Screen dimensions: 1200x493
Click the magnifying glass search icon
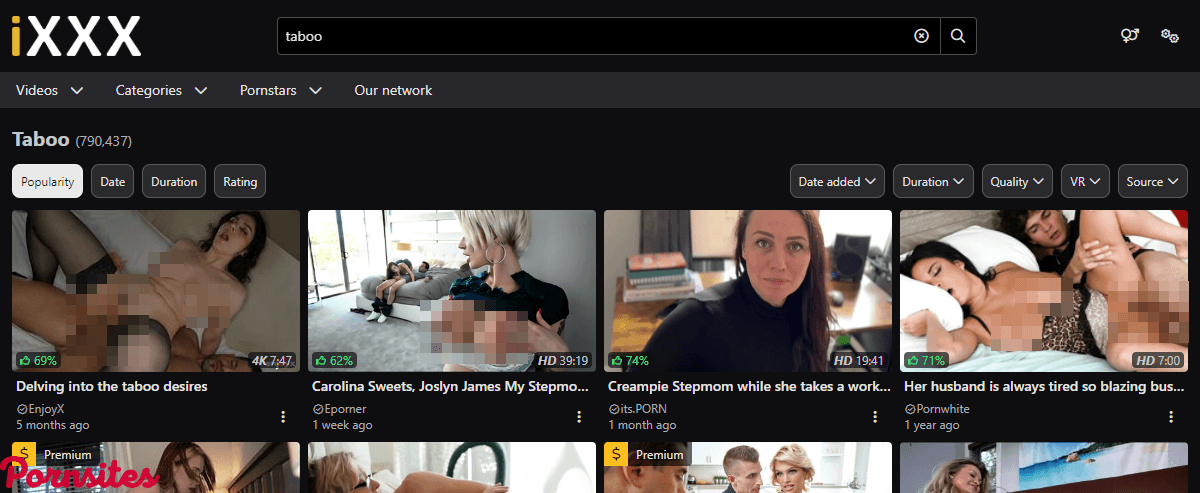click(958, 36)
